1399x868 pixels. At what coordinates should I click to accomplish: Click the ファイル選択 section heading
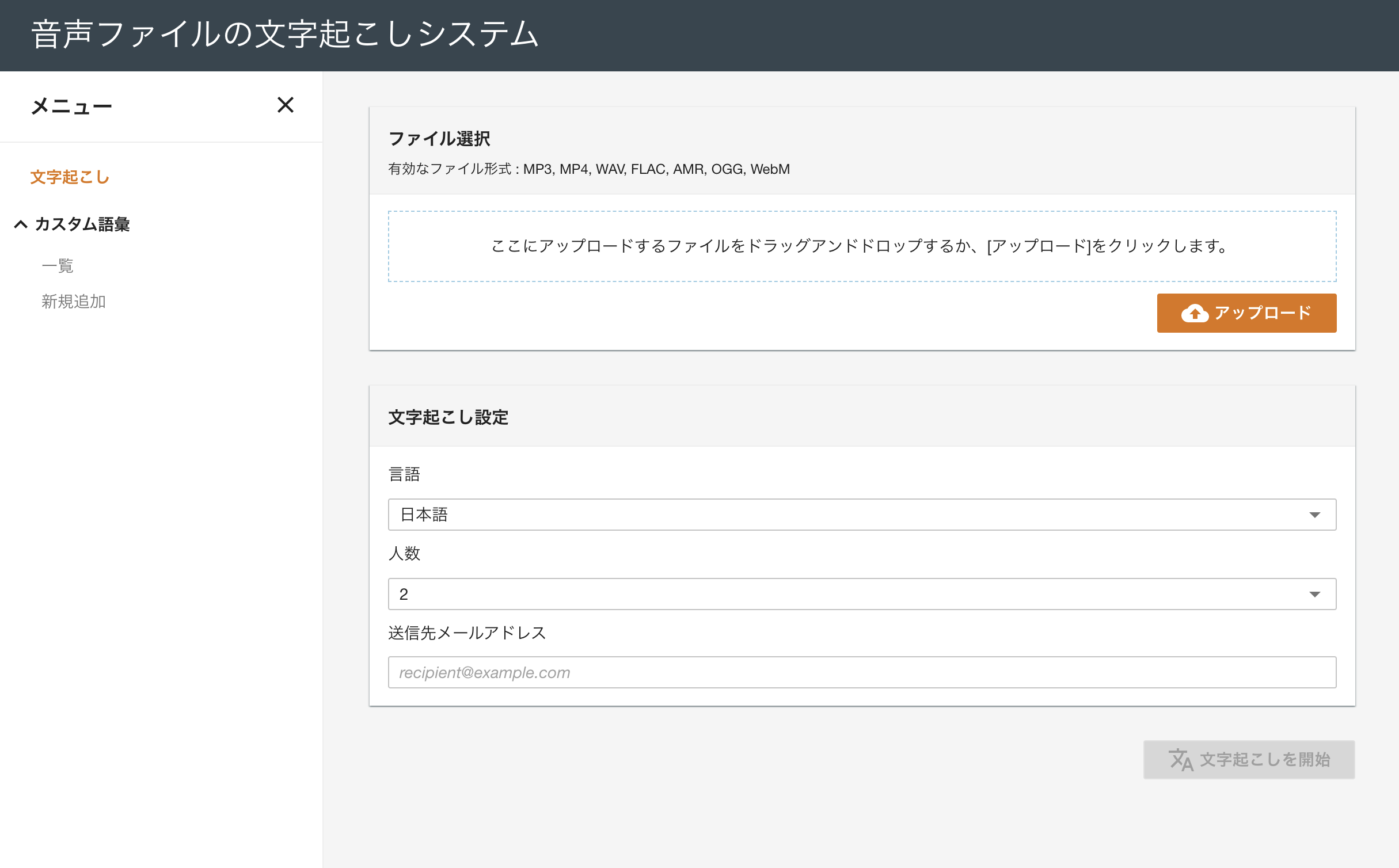click(439, 139)
